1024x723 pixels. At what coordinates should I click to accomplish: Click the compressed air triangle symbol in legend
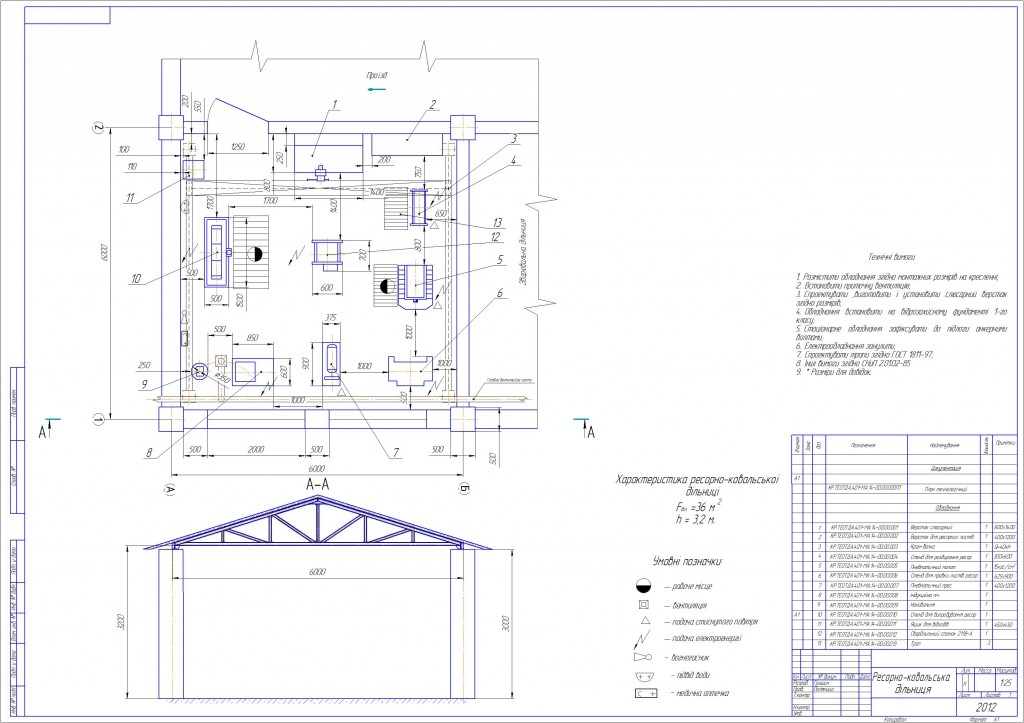(x=645, y=623)
